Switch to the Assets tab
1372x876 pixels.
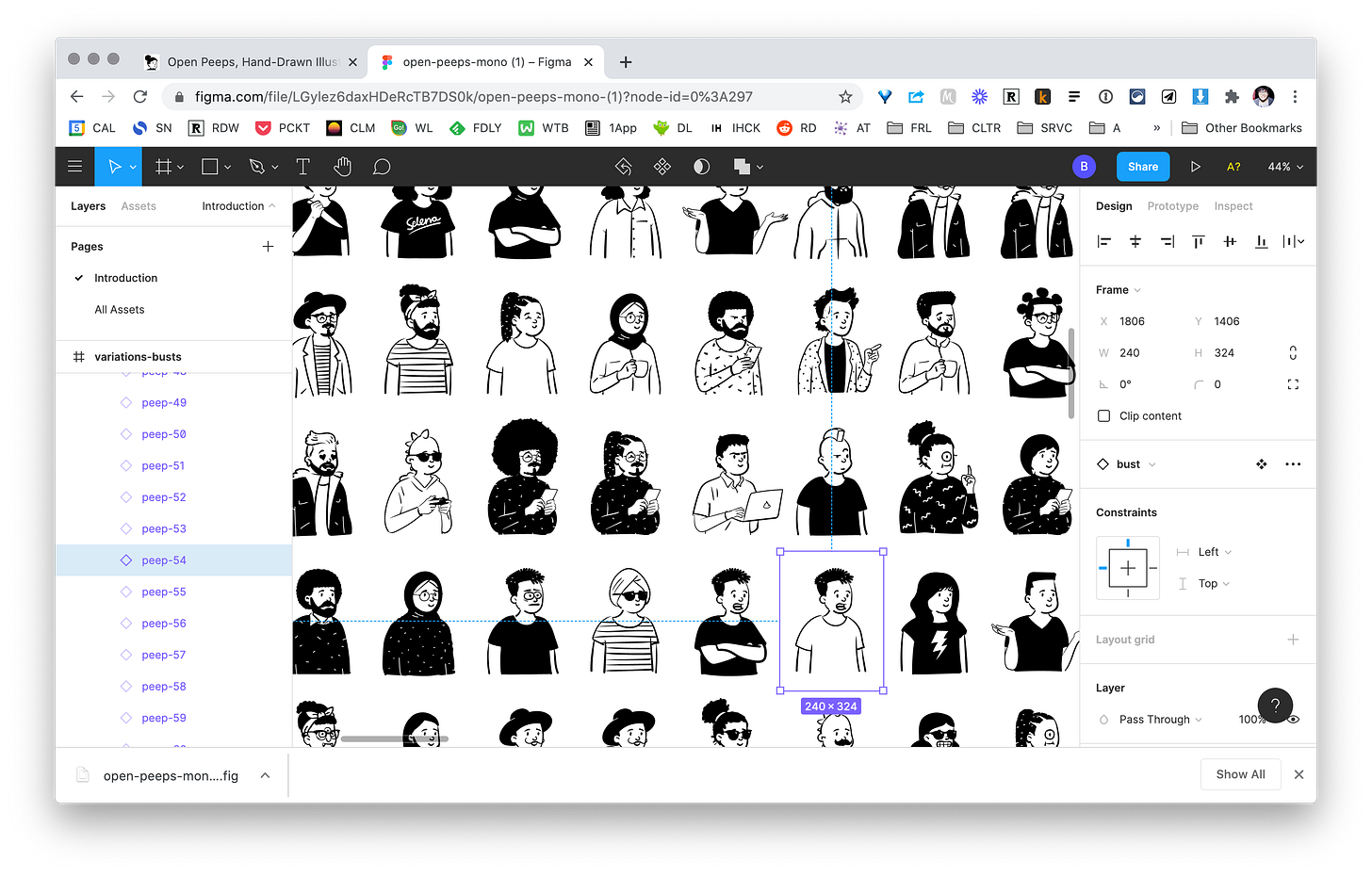139,206
